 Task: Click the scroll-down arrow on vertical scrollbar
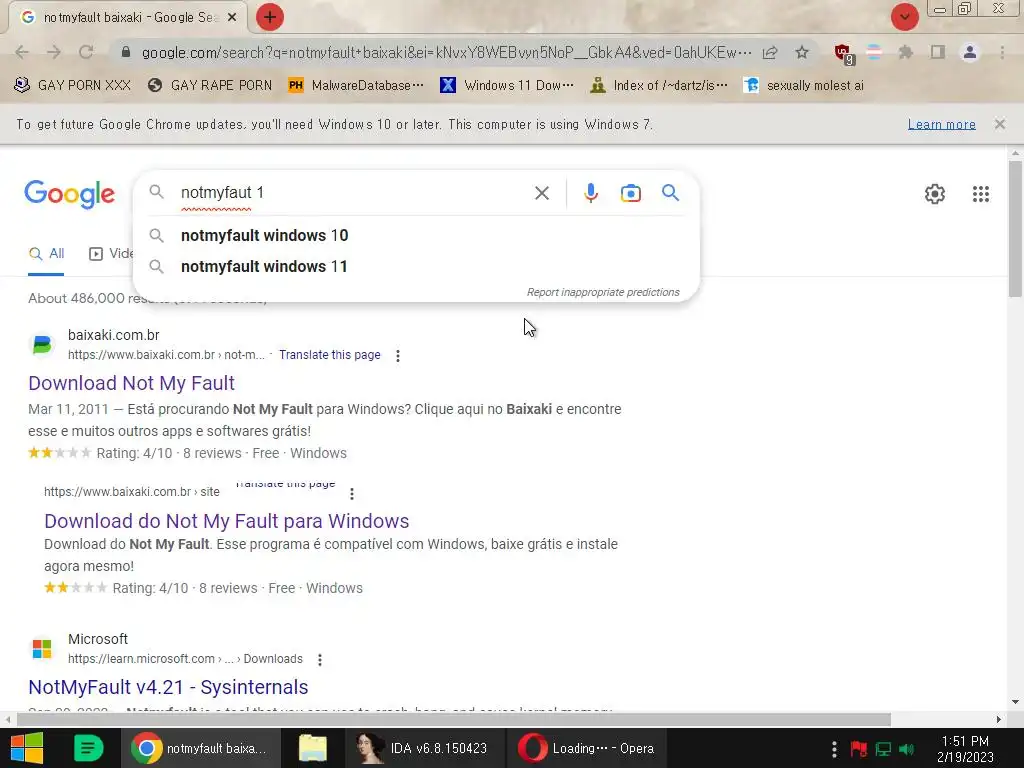[x=1015, y=702]
